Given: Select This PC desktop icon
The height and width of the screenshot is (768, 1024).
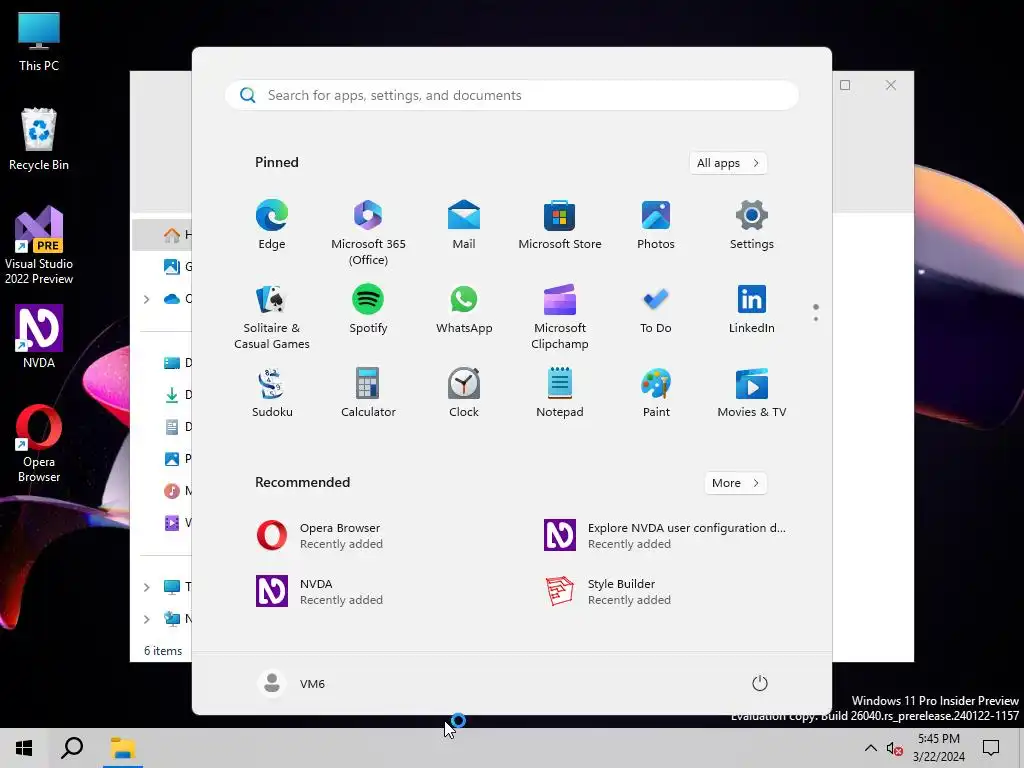Looking at the screenshot, I should [x=39, y=40].
